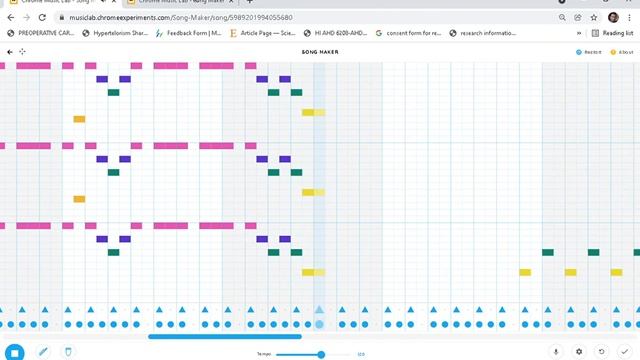Screen dimensions: 640x360
Task: Open the Feedback Form | M... bookmark
Action: [x=188, y=33]
